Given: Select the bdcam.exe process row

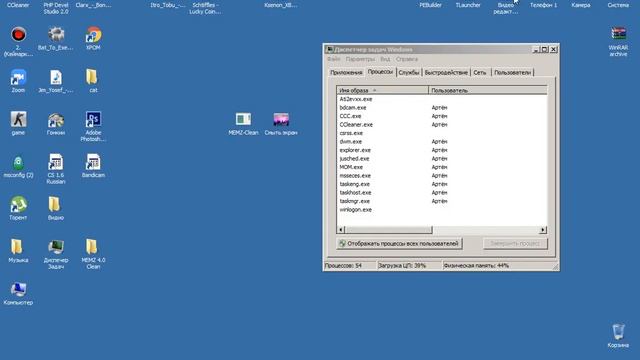Looking at the screenshot, I should tap(442, 107).
